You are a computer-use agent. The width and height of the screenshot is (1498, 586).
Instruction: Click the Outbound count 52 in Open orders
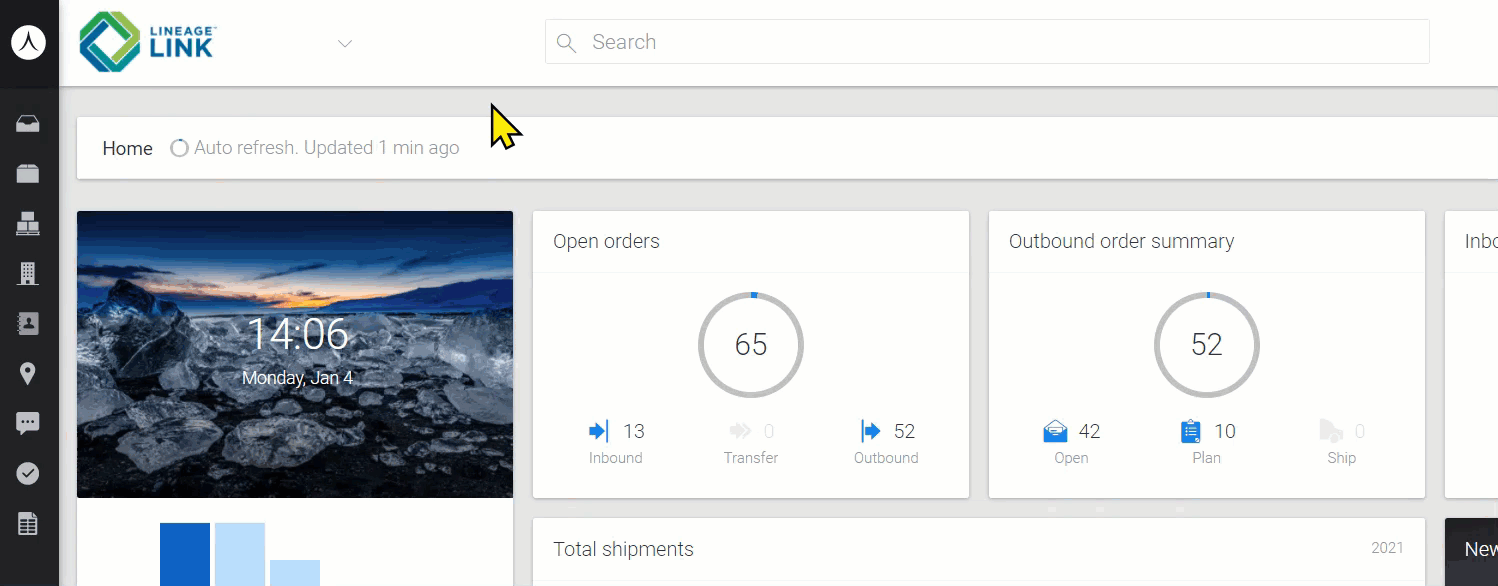click(904, 431)
